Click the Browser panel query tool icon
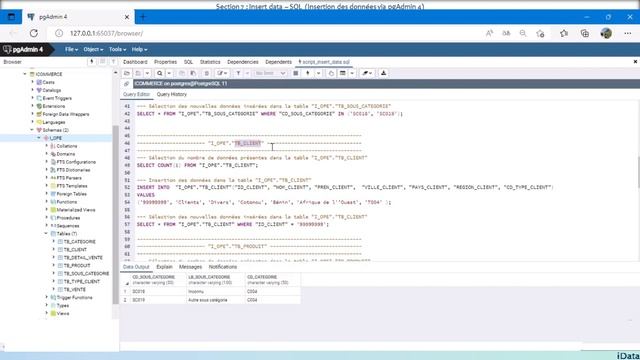This screenshot has width=640, height=360. 92,62
